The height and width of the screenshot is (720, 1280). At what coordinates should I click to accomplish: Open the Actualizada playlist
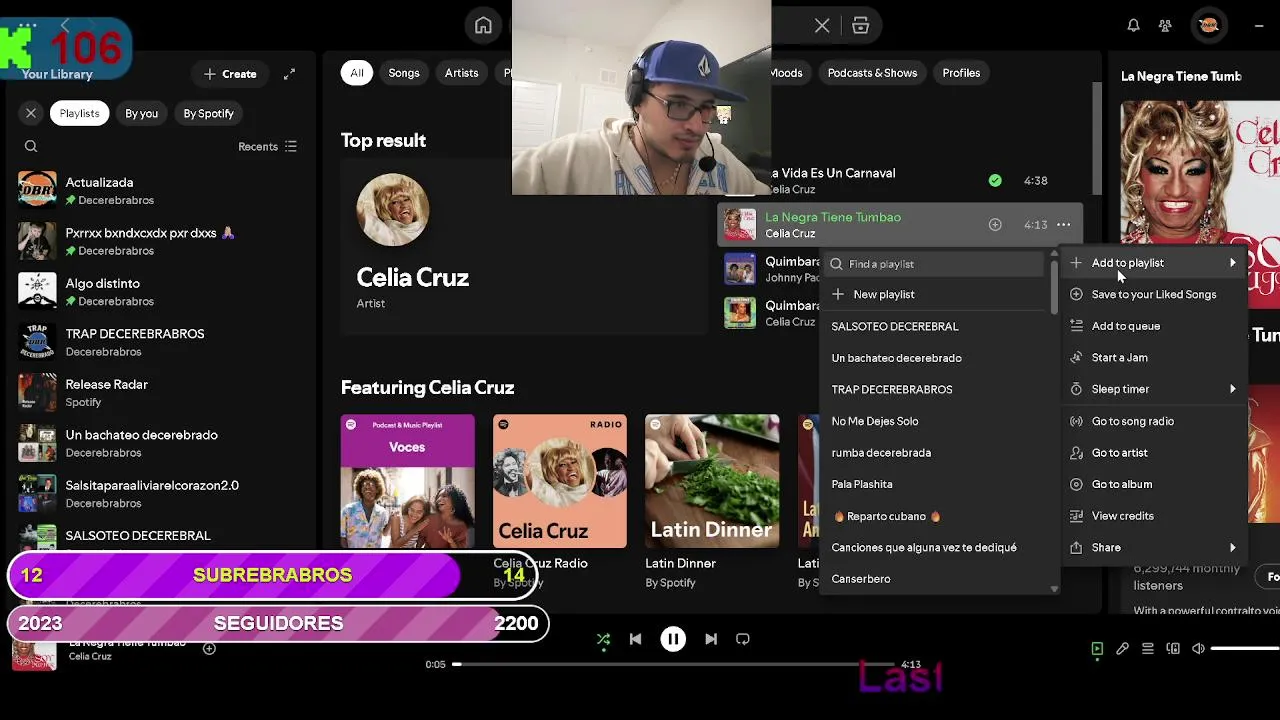point(160,191)
